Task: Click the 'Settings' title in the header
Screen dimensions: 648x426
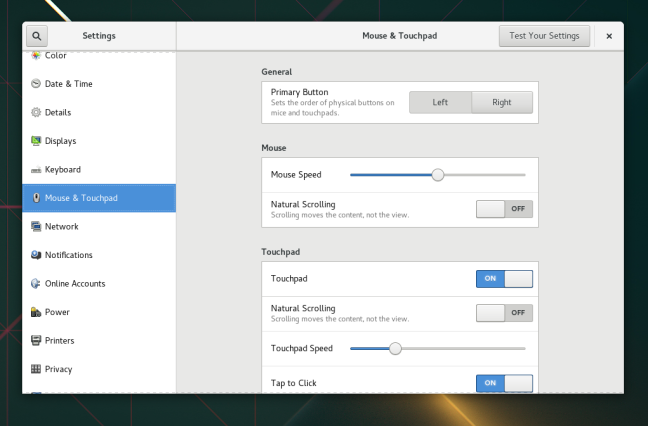Action: 99,36
